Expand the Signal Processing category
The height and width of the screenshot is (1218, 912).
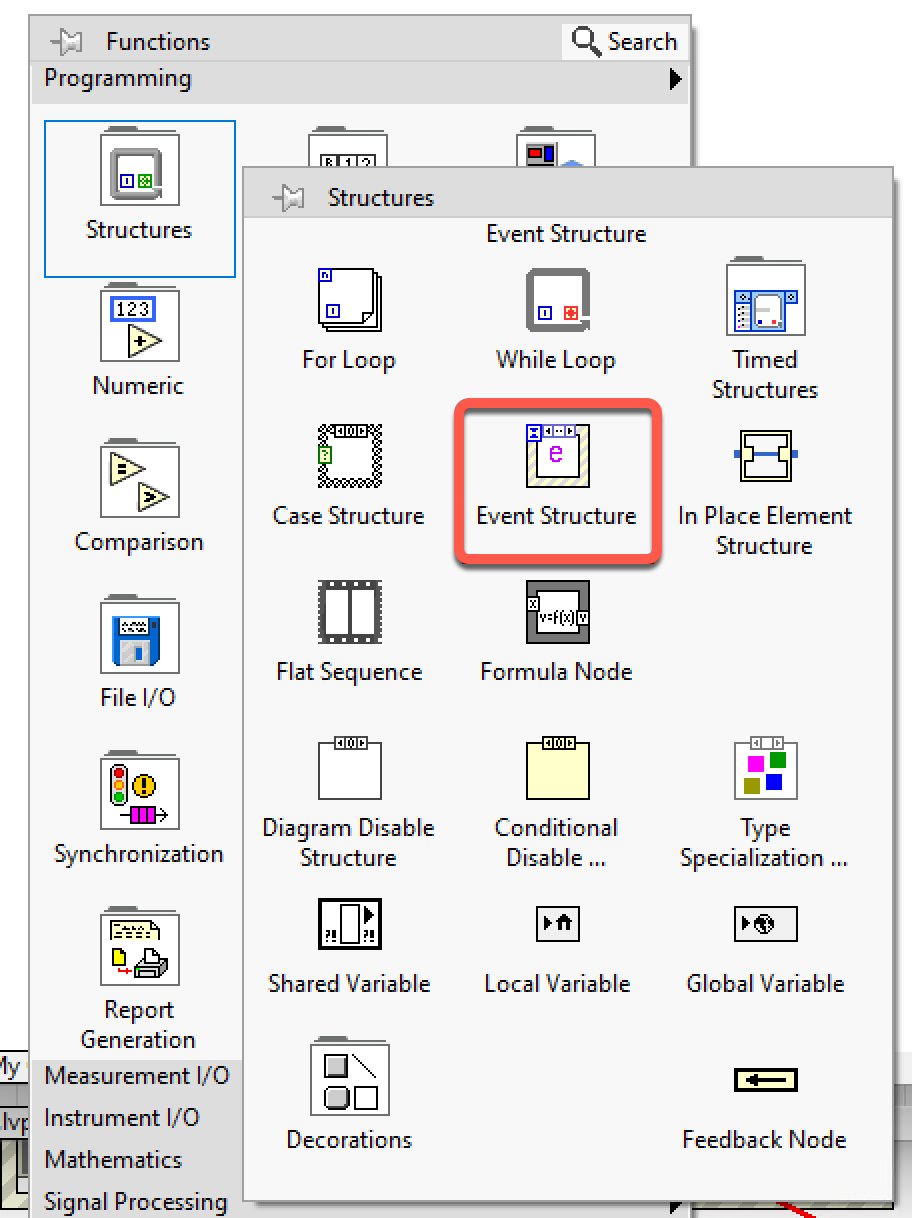coord(136,1202)
